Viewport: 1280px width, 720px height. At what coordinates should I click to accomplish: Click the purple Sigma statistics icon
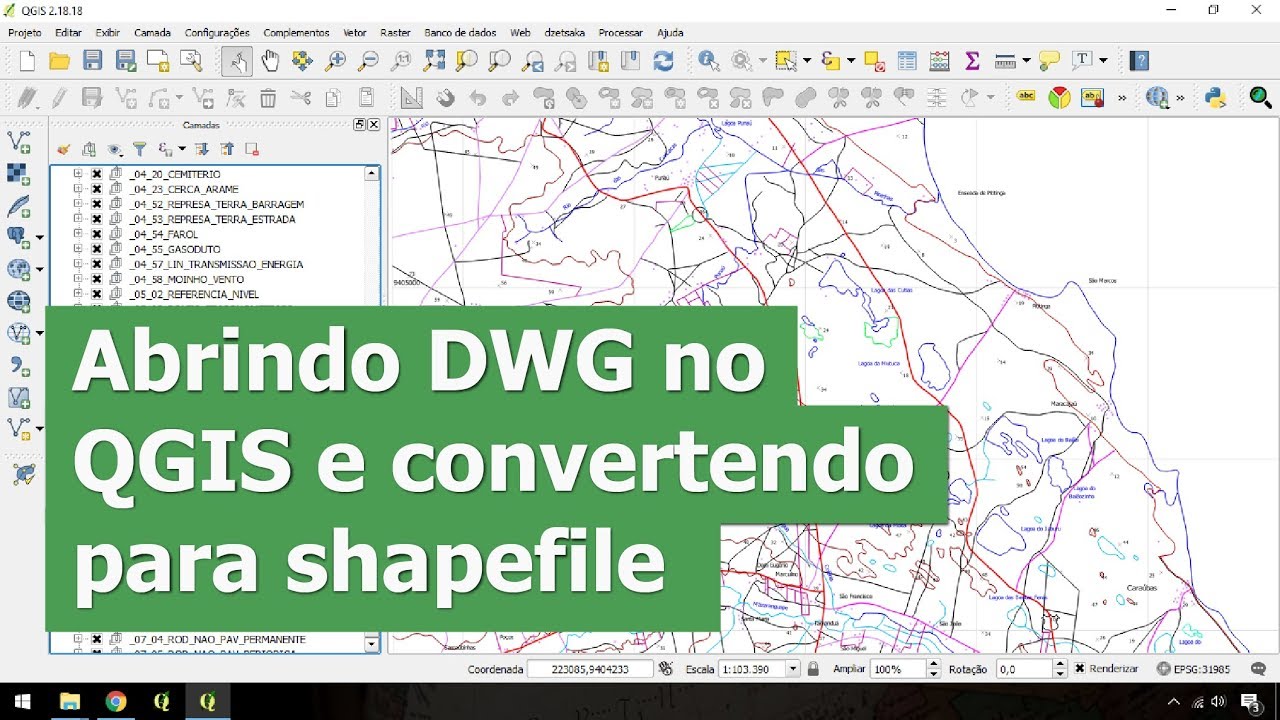tap(972, 61)
